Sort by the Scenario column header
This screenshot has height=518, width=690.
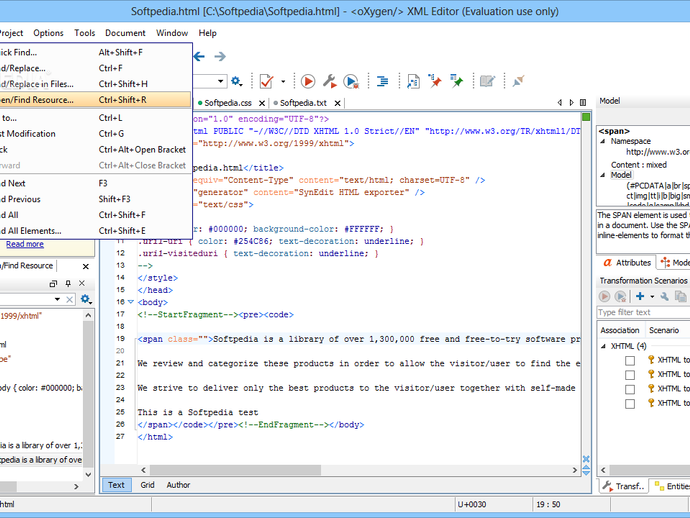pos(664,331)
